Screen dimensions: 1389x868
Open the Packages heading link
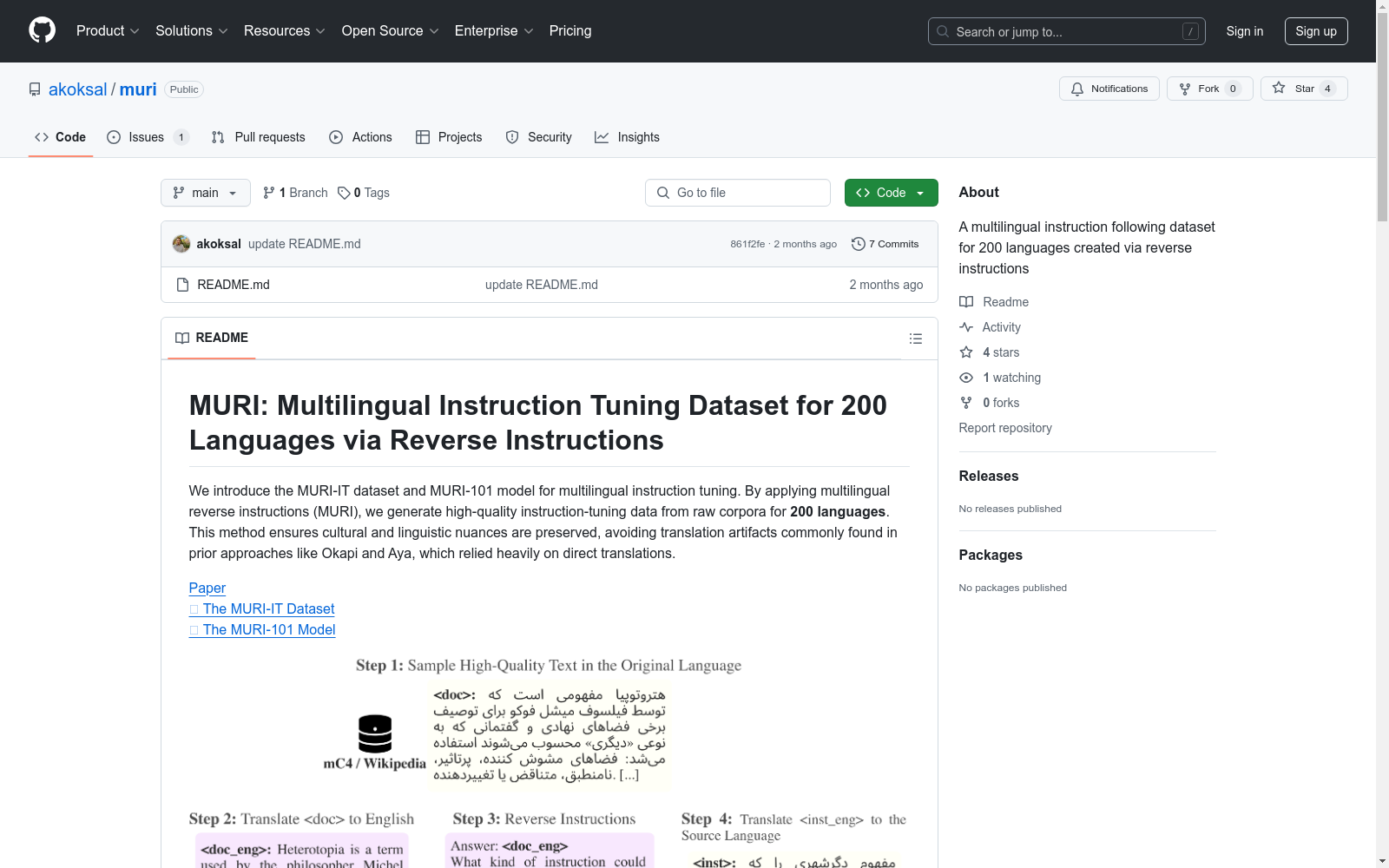pos(991,555)
